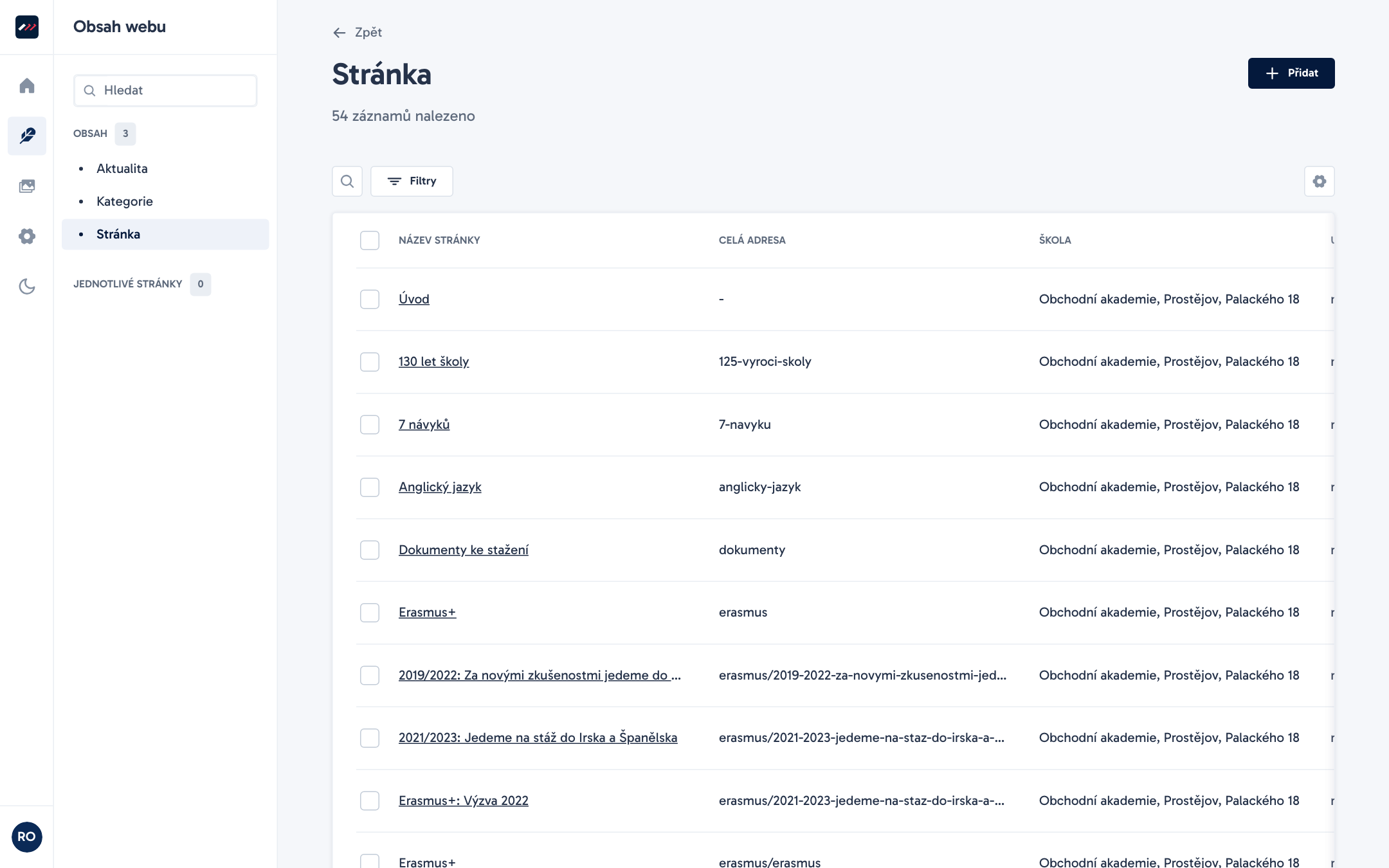1389x868 pixels.
Task: Click the 7-navyku address cell
Action: tap(745, 424)
